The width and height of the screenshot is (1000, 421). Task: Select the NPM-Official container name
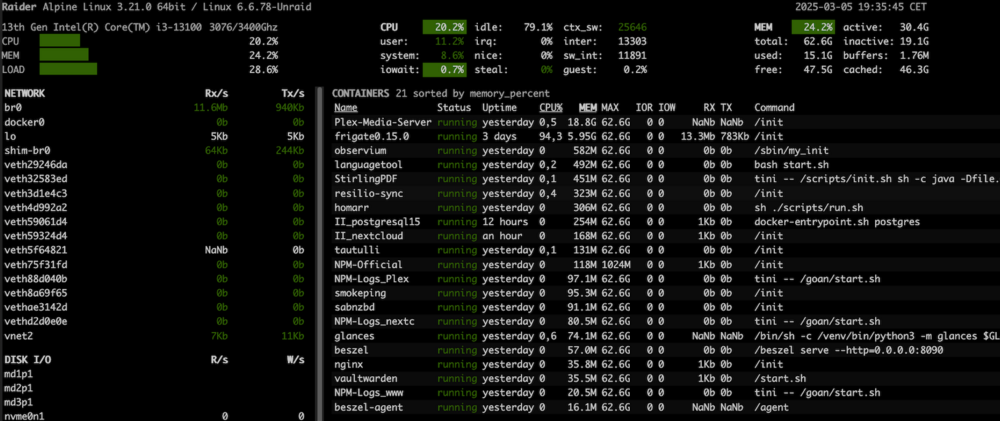(x=369, y=264)
